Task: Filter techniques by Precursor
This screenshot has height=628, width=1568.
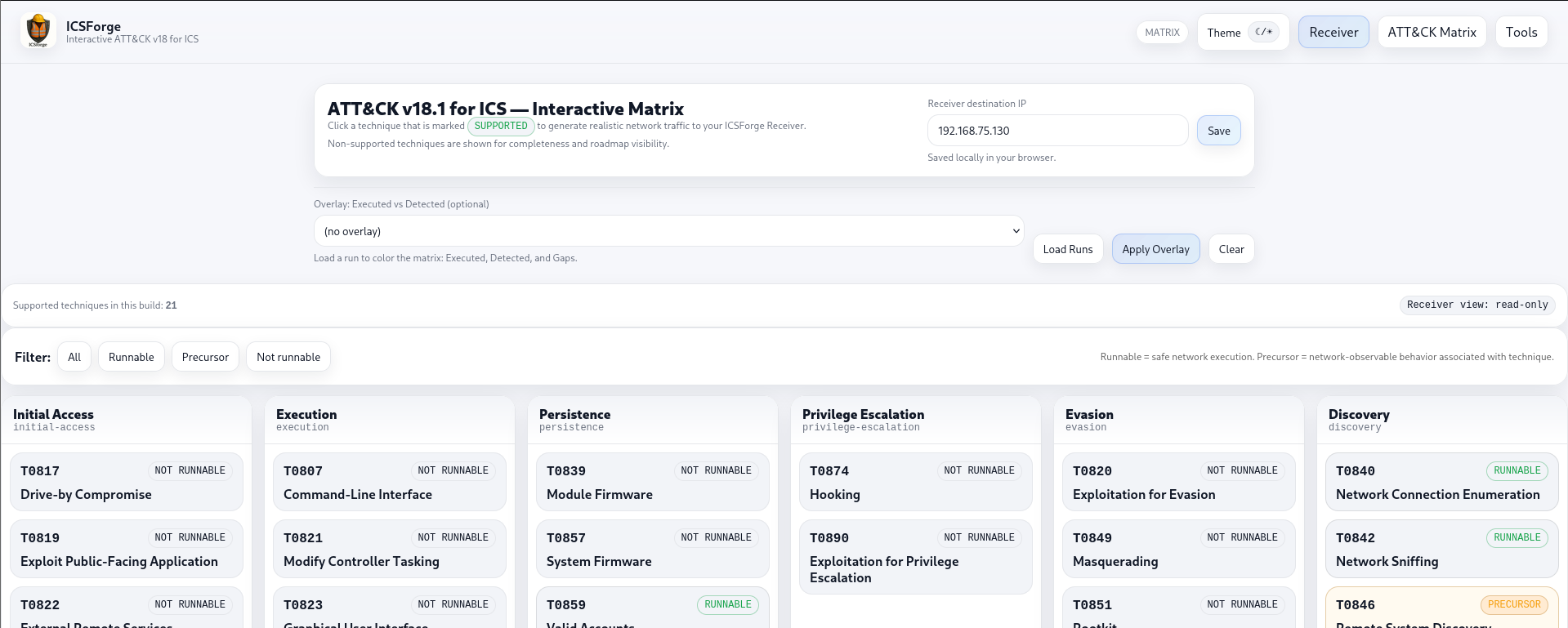Action: [205, 357]
